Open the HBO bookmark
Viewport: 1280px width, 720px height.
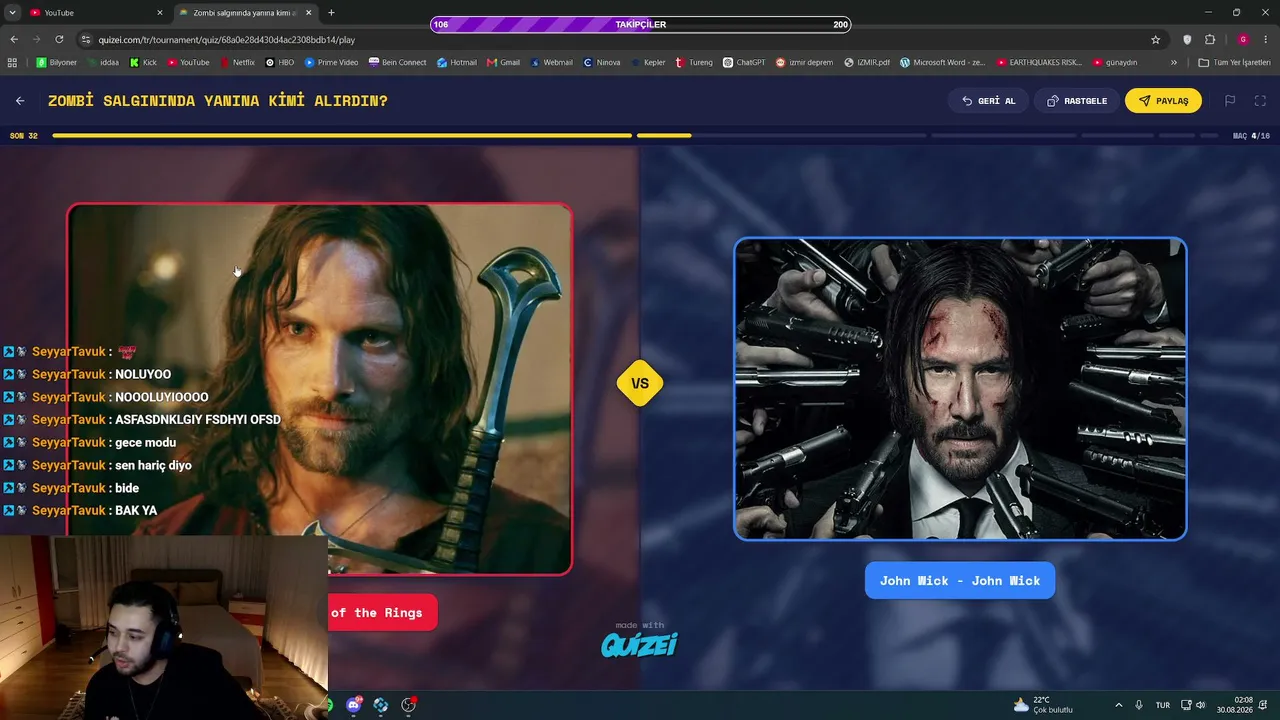click(279, 62)
